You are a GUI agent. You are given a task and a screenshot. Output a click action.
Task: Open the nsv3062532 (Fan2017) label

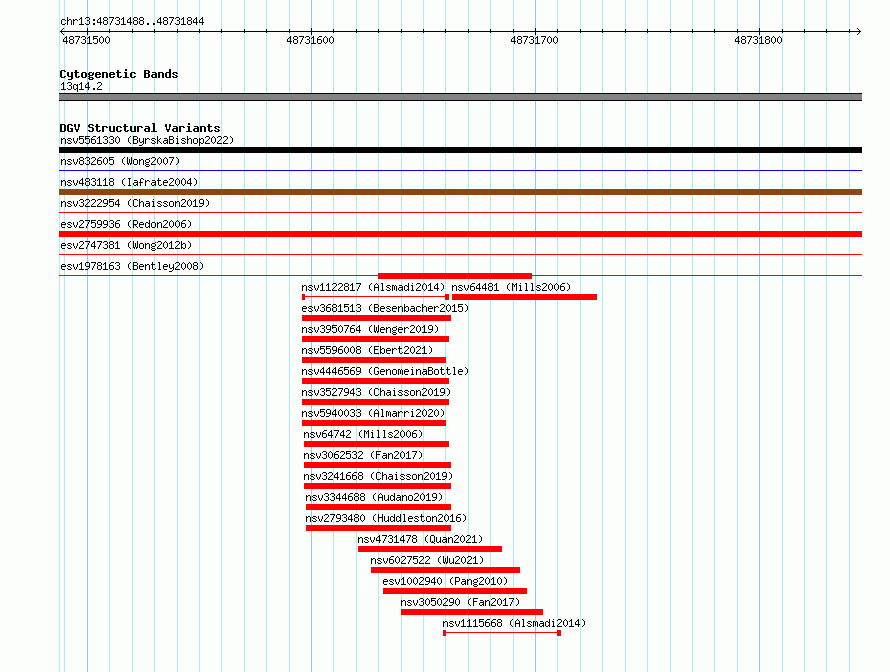click(x=363, y=455)
